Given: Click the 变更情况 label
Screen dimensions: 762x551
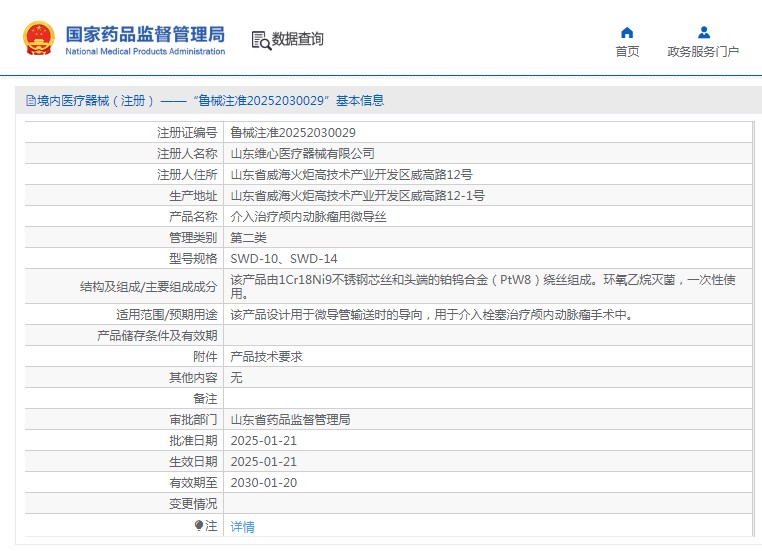Looking at the screenshot, I should 193,504.
